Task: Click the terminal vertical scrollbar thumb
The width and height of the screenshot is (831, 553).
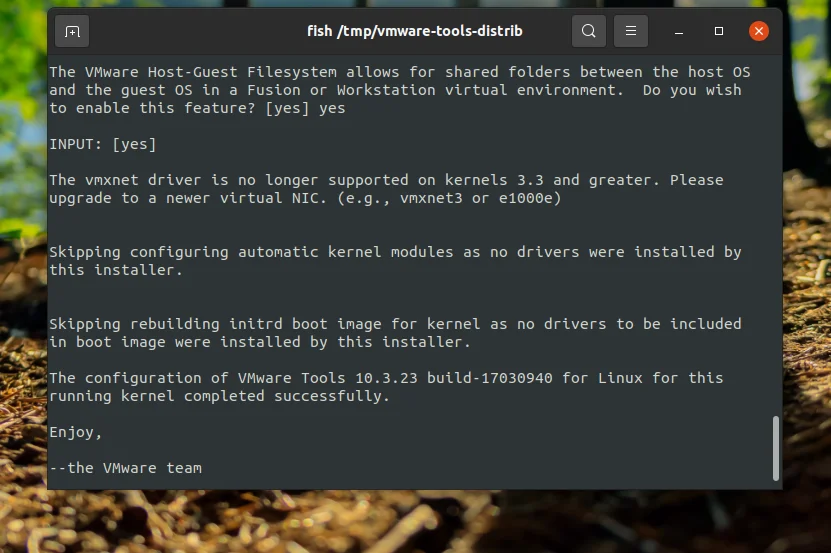Action: (x=776, y=448)
